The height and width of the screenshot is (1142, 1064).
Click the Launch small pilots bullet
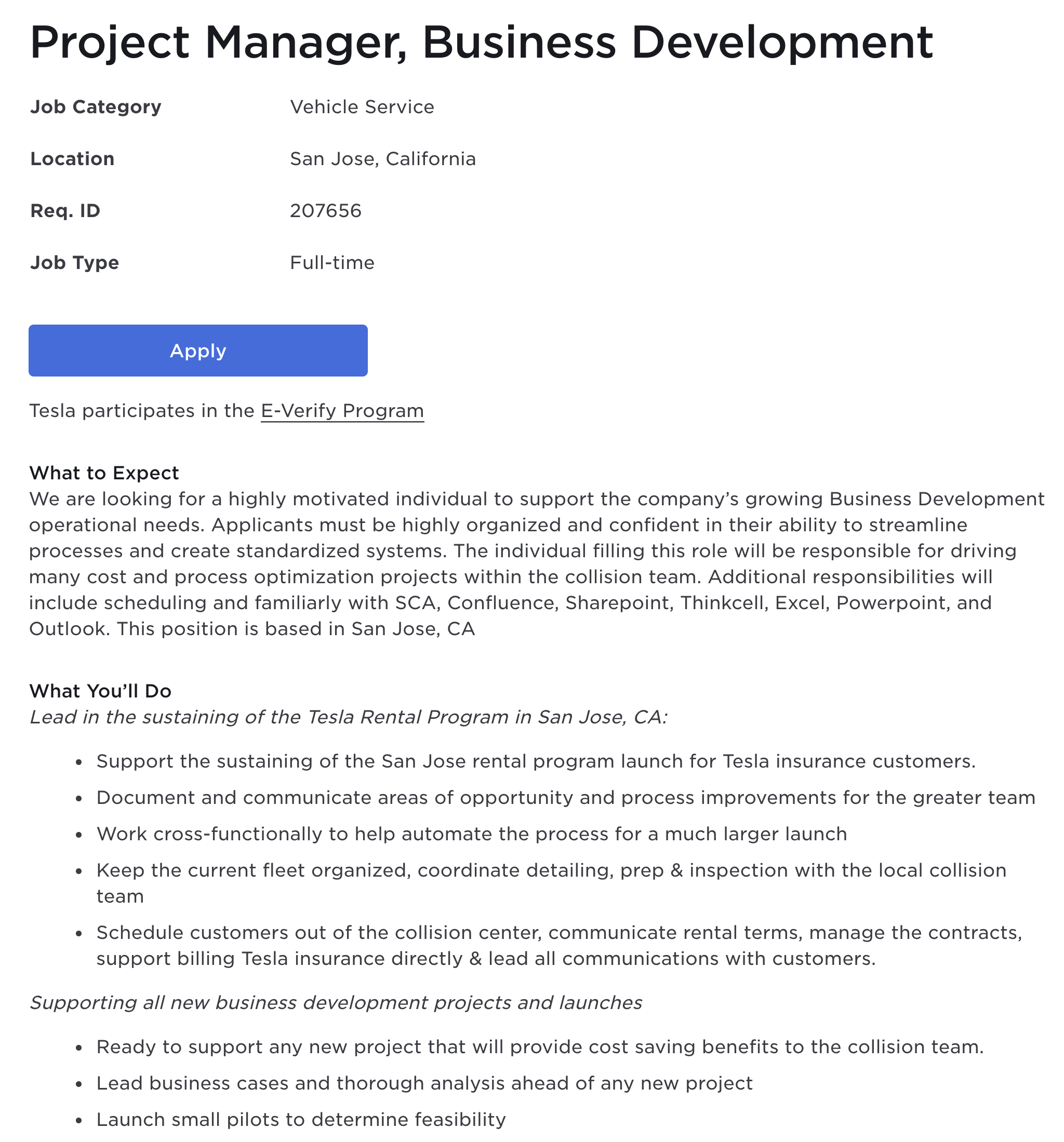301,1119
